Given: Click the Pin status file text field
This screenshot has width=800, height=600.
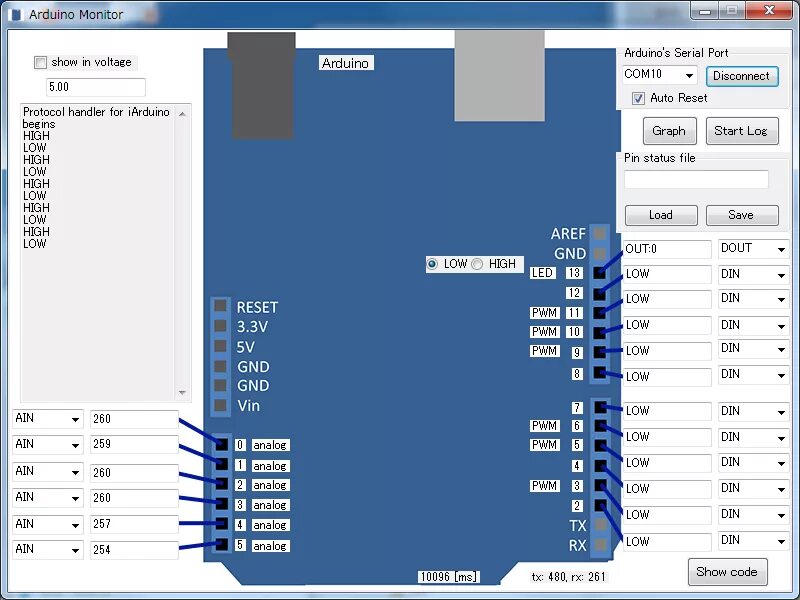Looking at the screenshot, I should click(696, 180).
